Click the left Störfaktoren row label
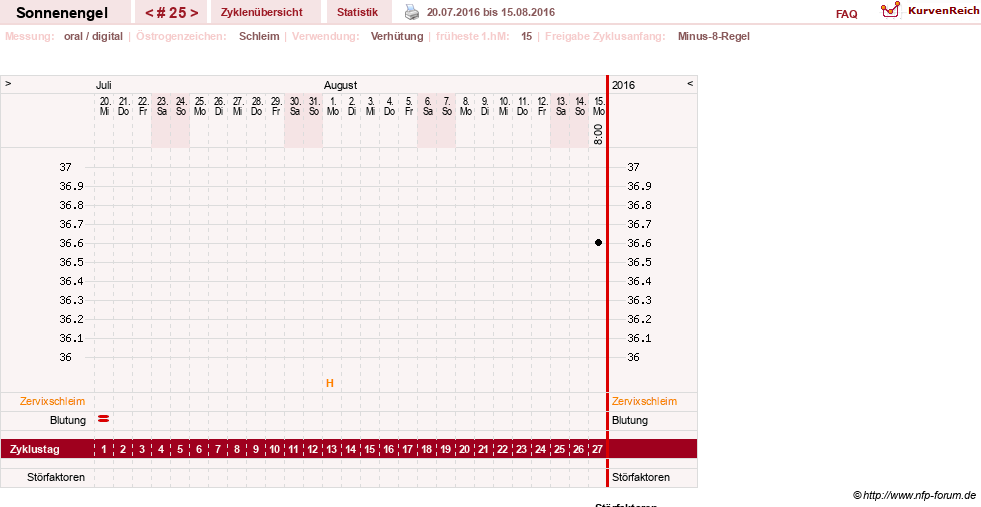This screenshot has width=981, height=507. (56, 477)
